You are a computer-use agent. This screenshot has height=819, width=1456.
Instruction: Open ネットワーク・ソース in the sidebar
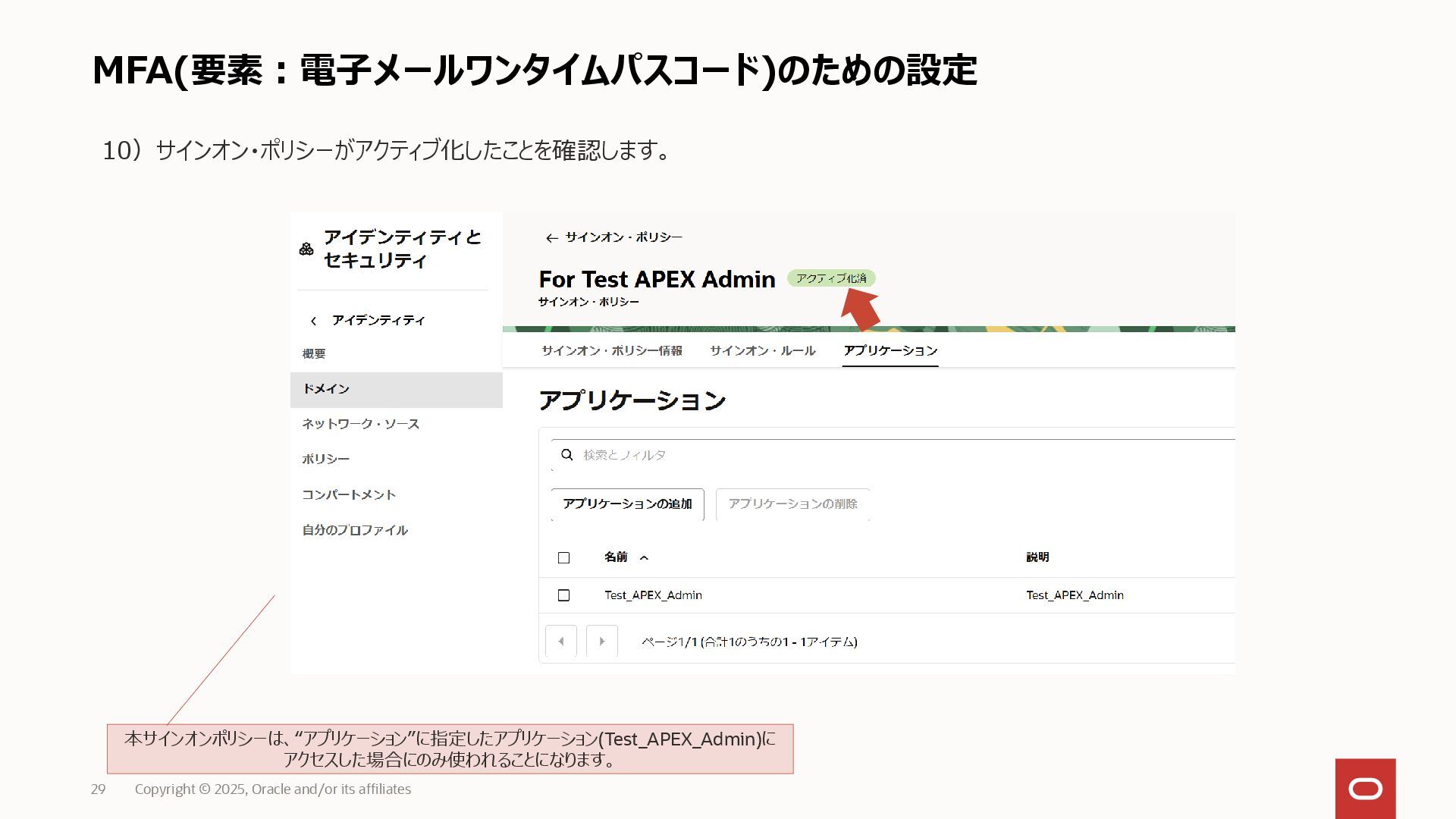(361, 424)
